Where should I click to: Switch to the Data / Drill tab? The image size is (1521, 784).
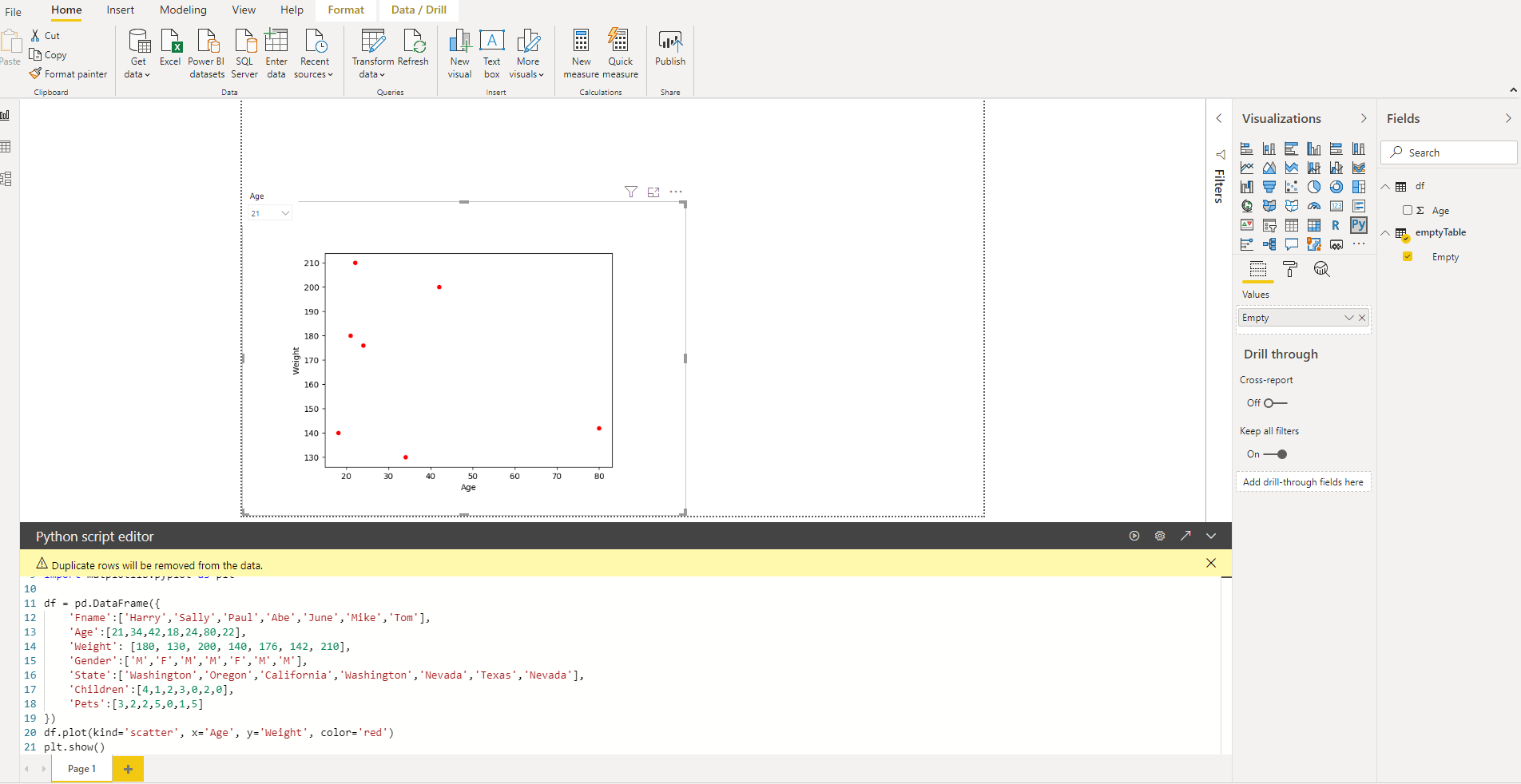[419, 10]
